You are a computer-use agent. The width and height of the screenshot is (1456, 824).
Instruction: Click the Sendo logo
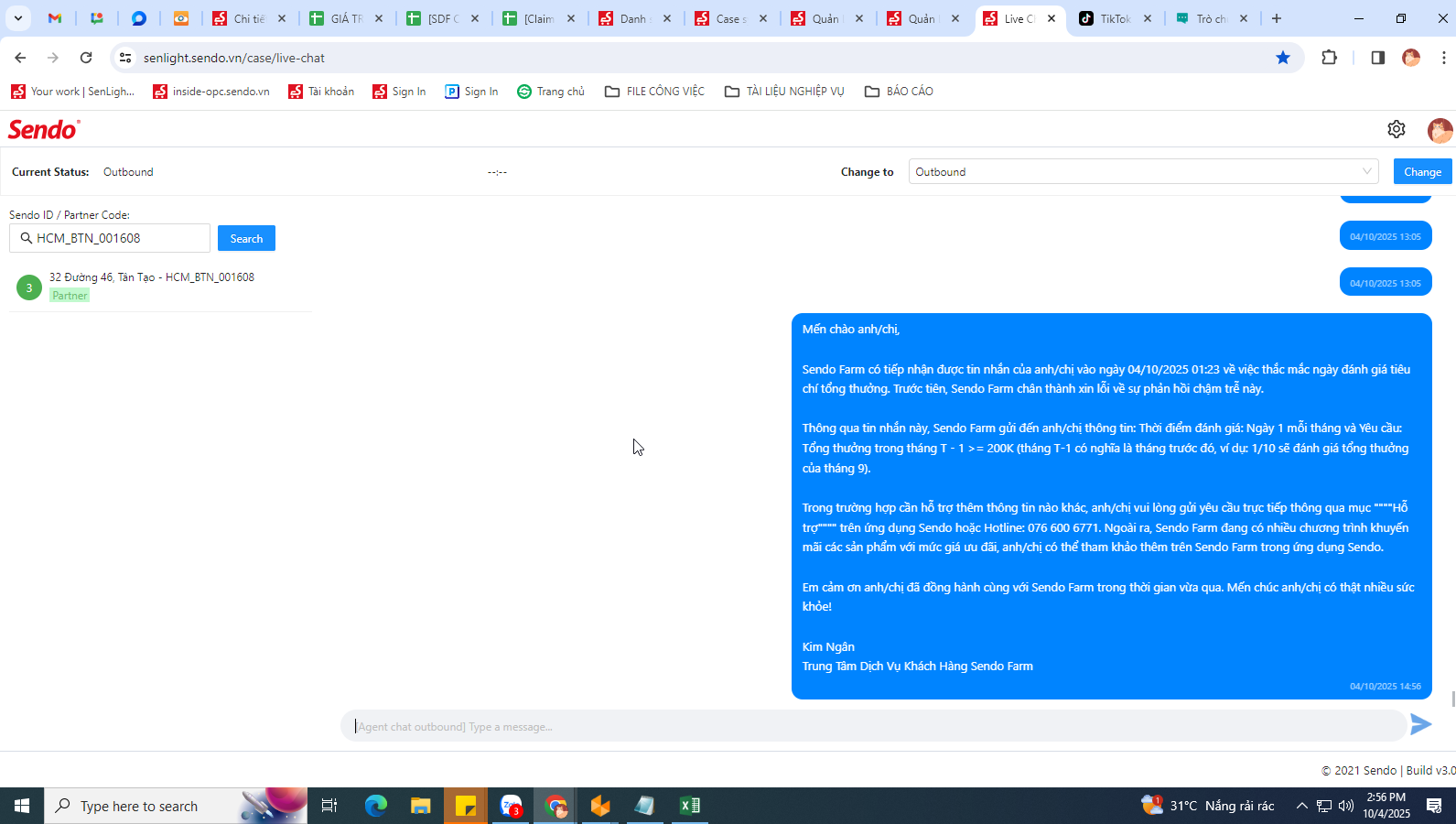44,129
